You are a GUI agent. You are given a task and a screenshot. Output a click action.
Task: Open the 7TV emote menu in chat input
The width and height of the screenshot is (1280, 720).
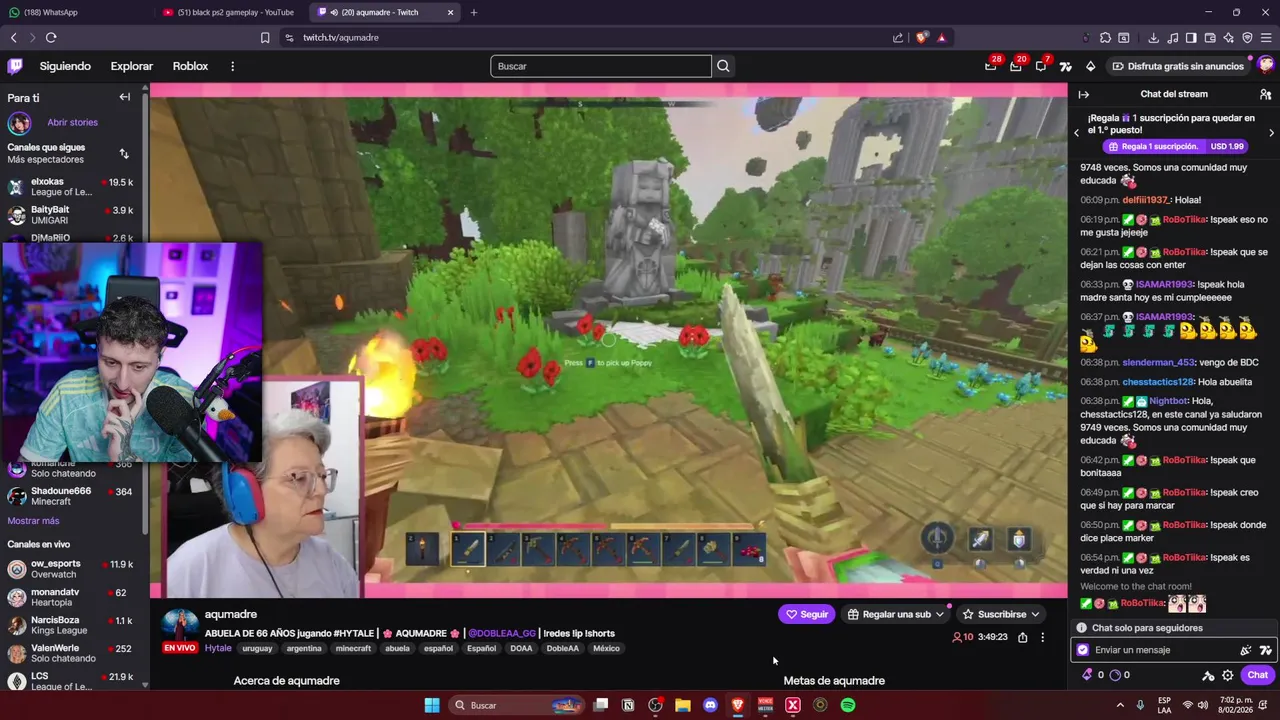[x=1265, y=650]
